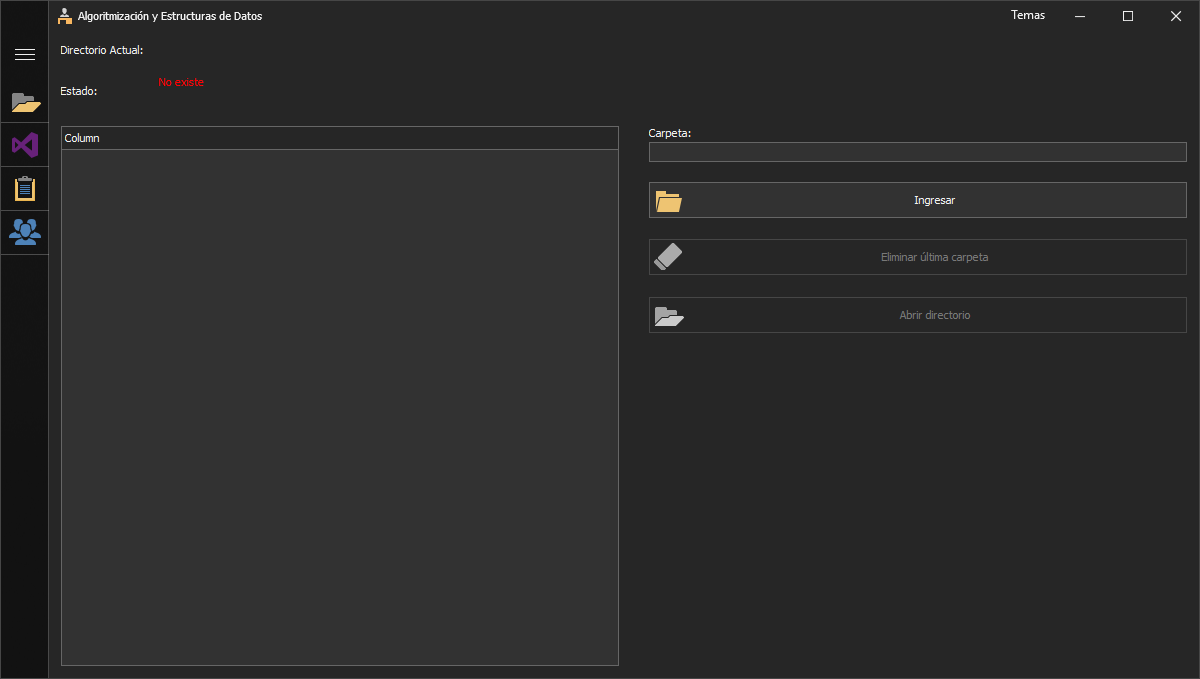Screen dimensions: 1200x679
Task: Click the folder icon inside the Ingresar button
Action: tap(669, 200)
